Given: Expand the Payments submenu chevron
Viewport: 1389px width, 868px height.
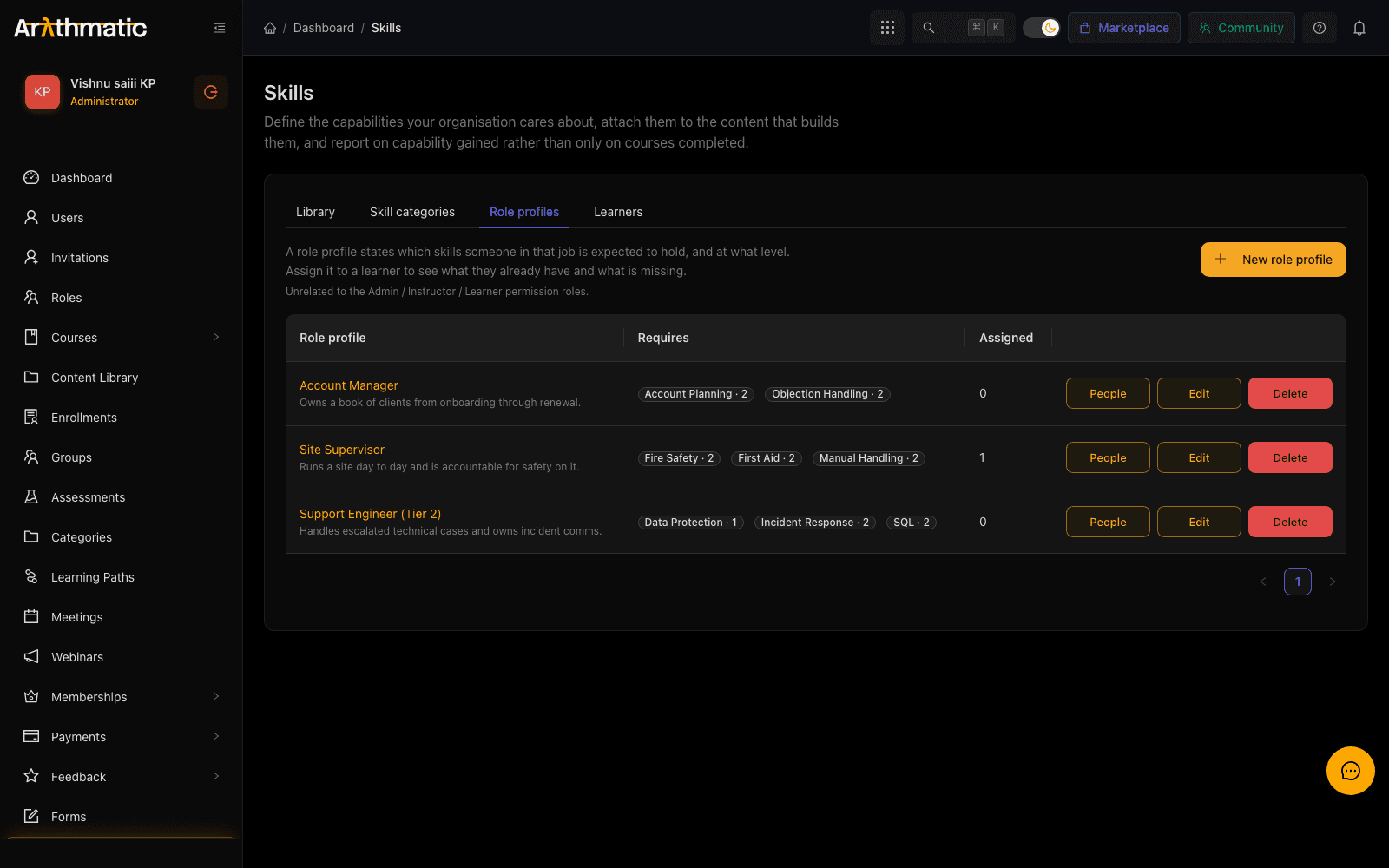Looking at the screenshot, I should [216, 737].
